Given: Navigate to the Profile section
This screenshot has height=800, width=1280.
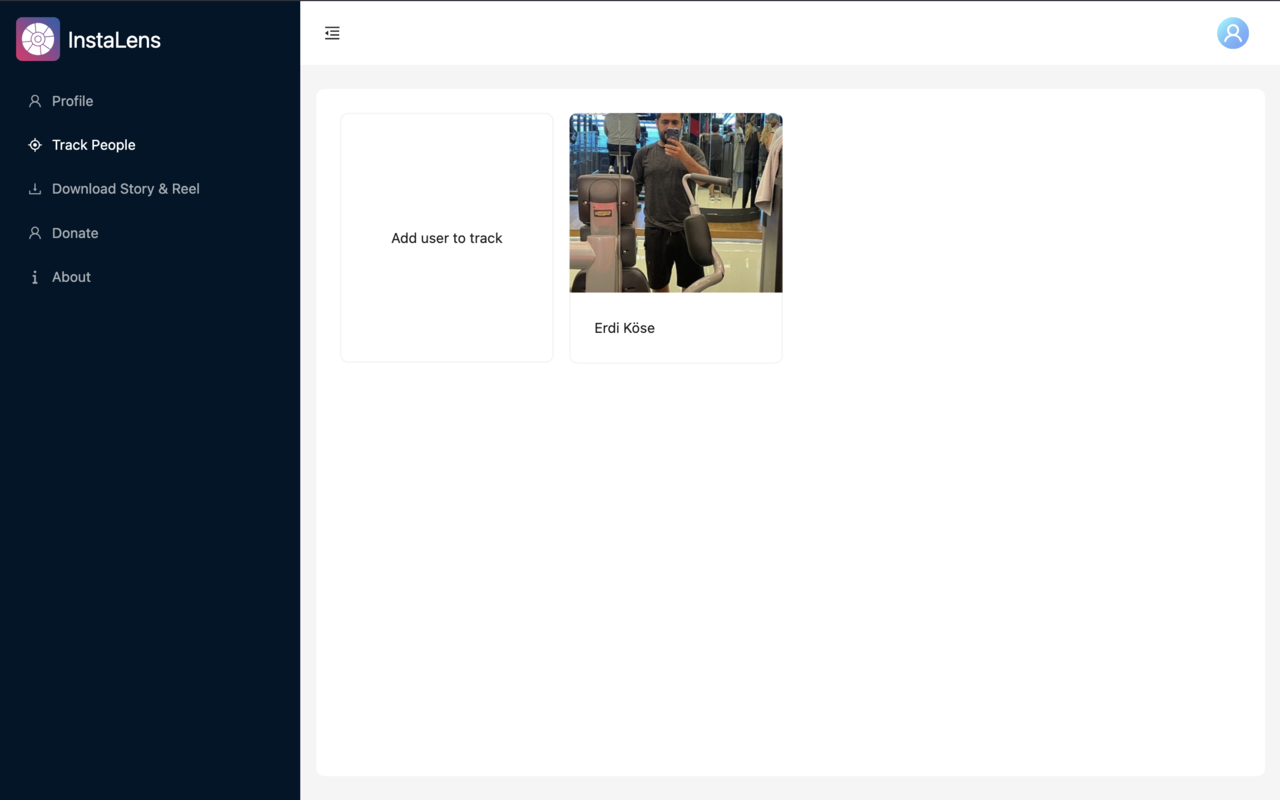Looking at the screenshot, I should point(72,101).
